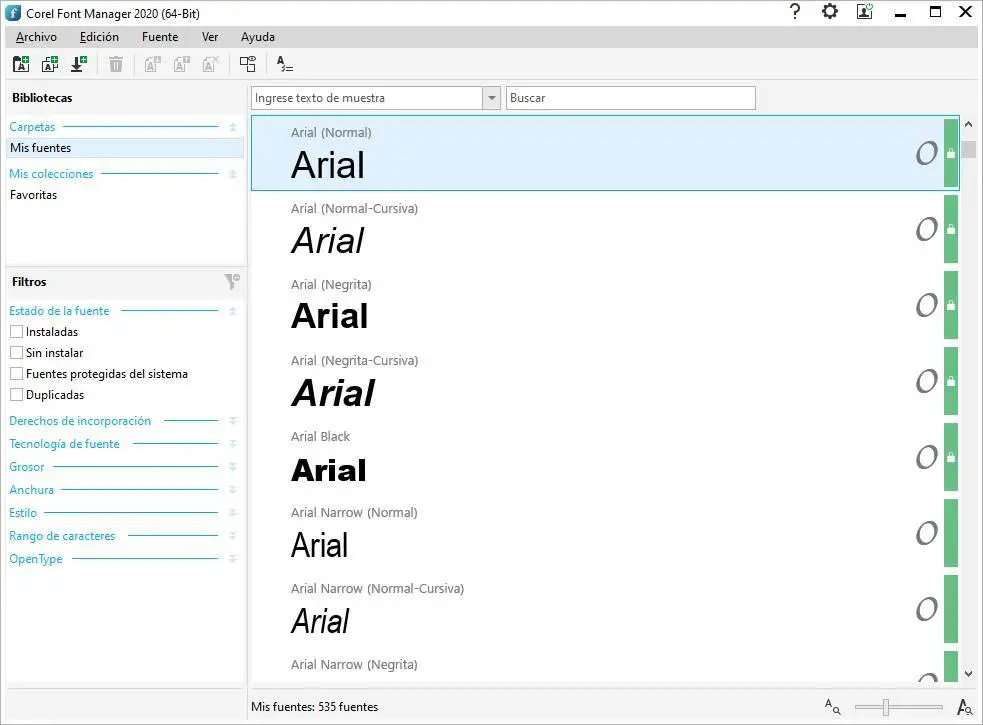Click the OpenType O icon for Arial Black
Screen dimensions: 983x725
click(x=927, y=457)
